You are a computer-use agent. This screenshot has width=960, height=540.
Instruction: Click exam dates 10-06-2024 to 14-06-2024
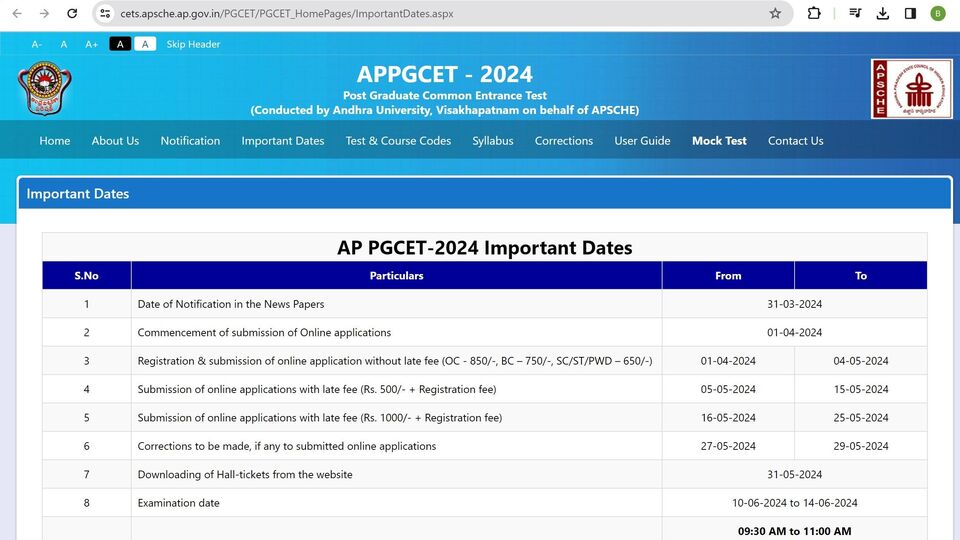tap(794, 503)
